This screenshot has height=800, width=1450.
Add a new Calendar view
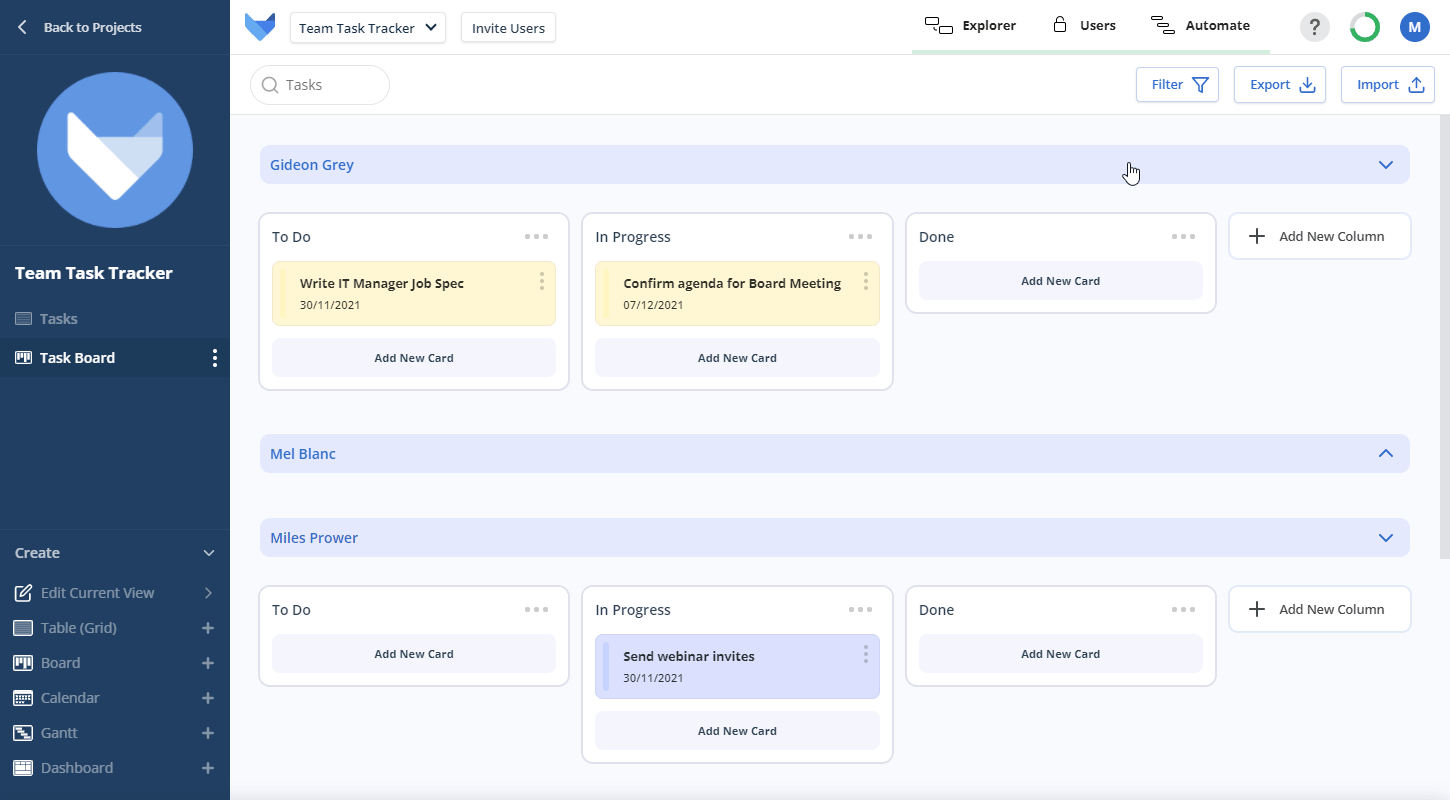pos(208,698)
